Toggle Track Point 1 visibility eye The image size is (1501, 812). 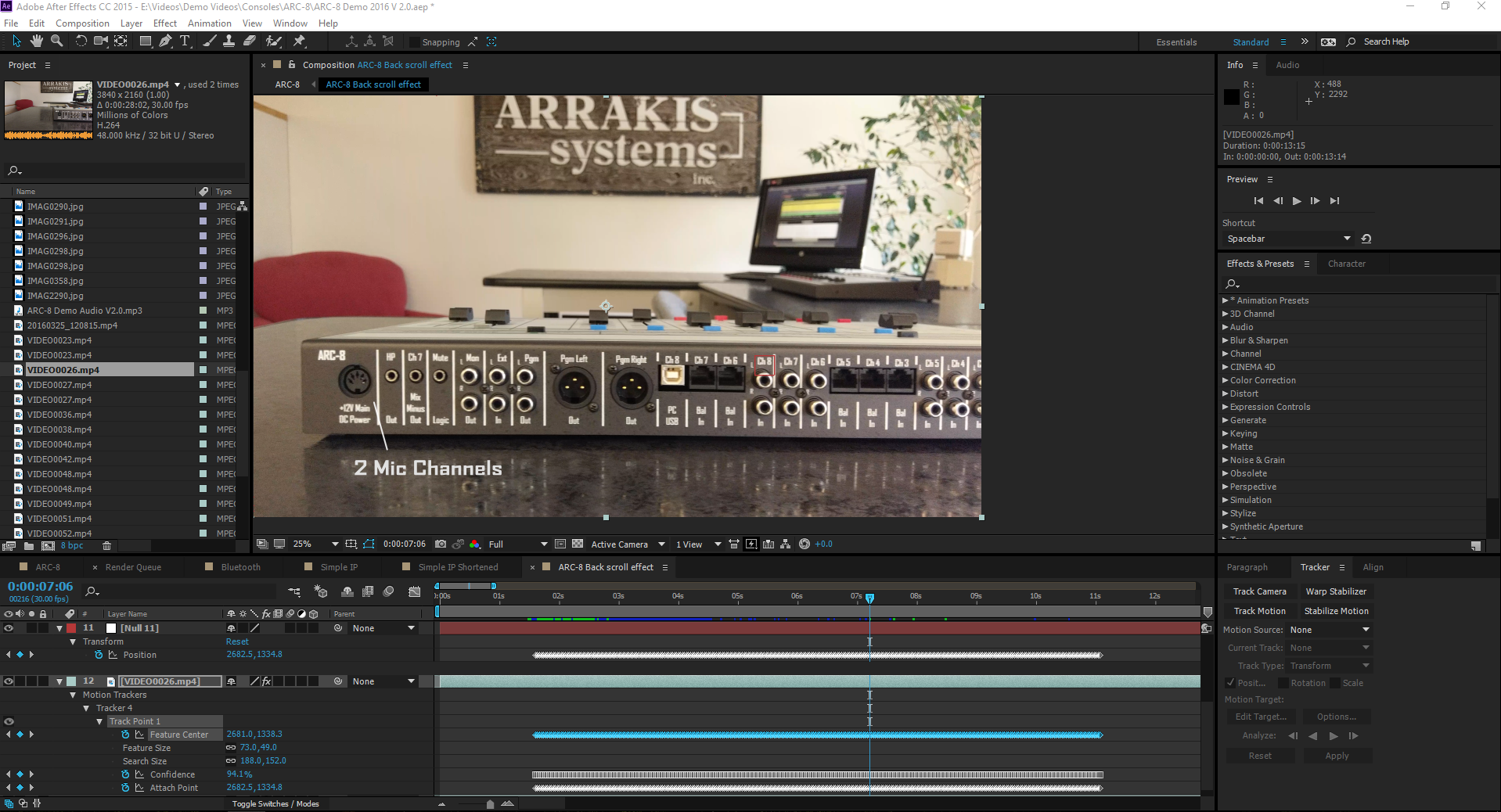pyautogui.click(x=9, y=721)
